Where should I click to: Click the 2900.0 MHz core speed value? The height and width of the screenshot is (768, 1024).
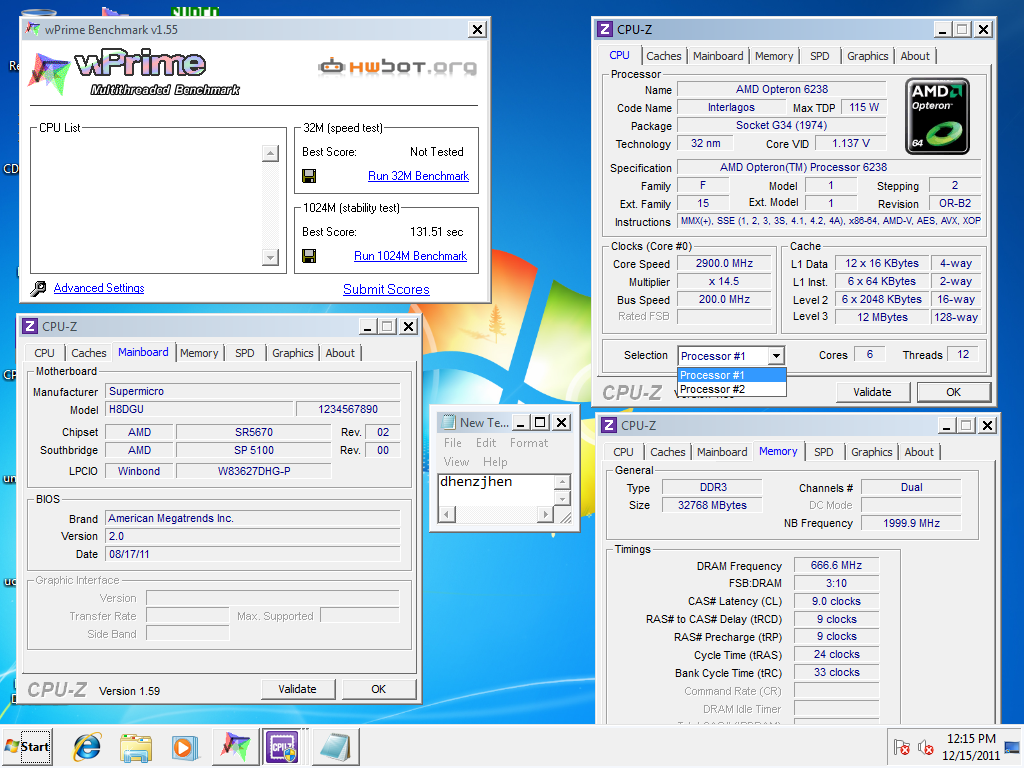[x=724, y=263]
